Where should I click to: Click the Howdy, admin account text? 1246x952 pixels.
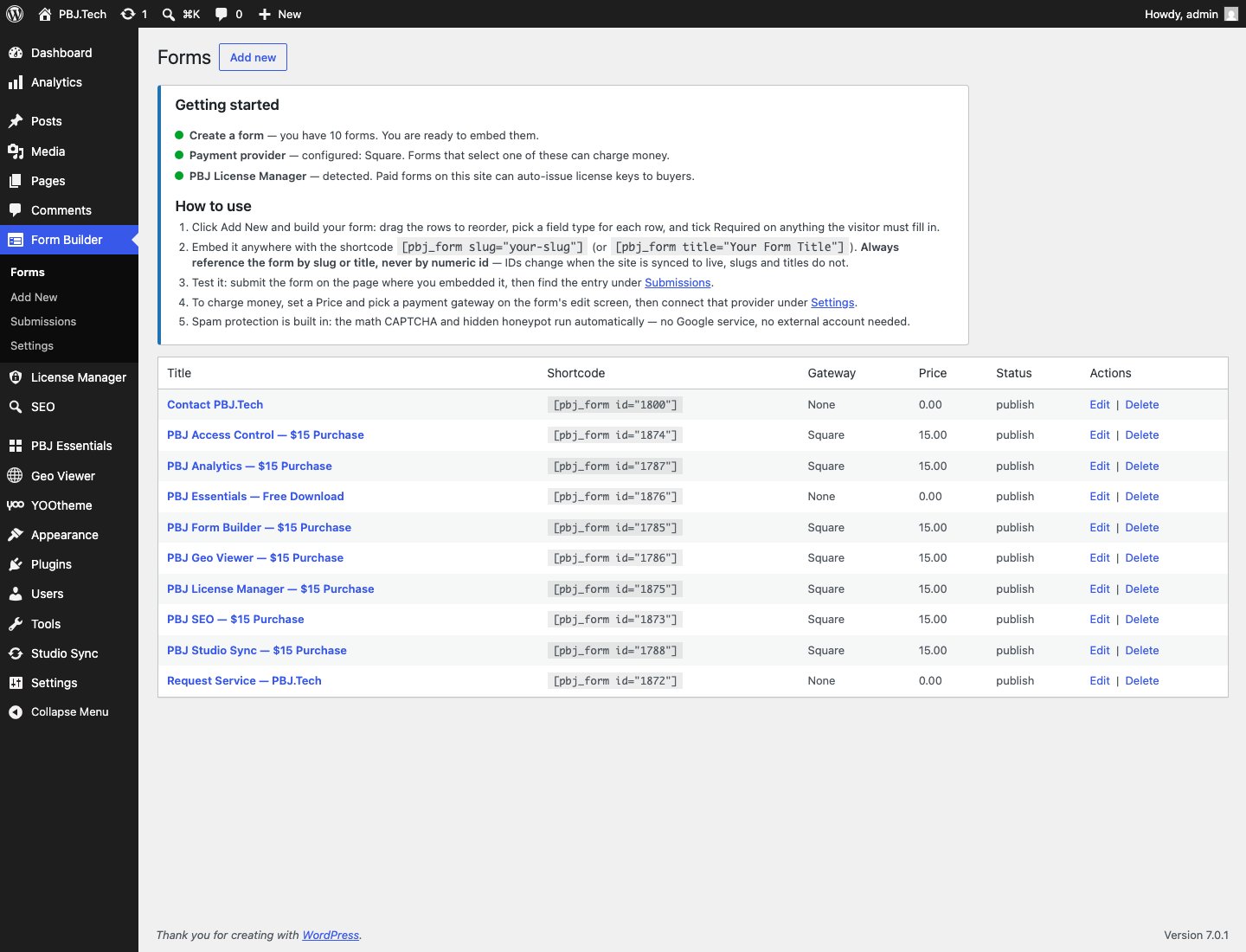tap(1181, 14)
